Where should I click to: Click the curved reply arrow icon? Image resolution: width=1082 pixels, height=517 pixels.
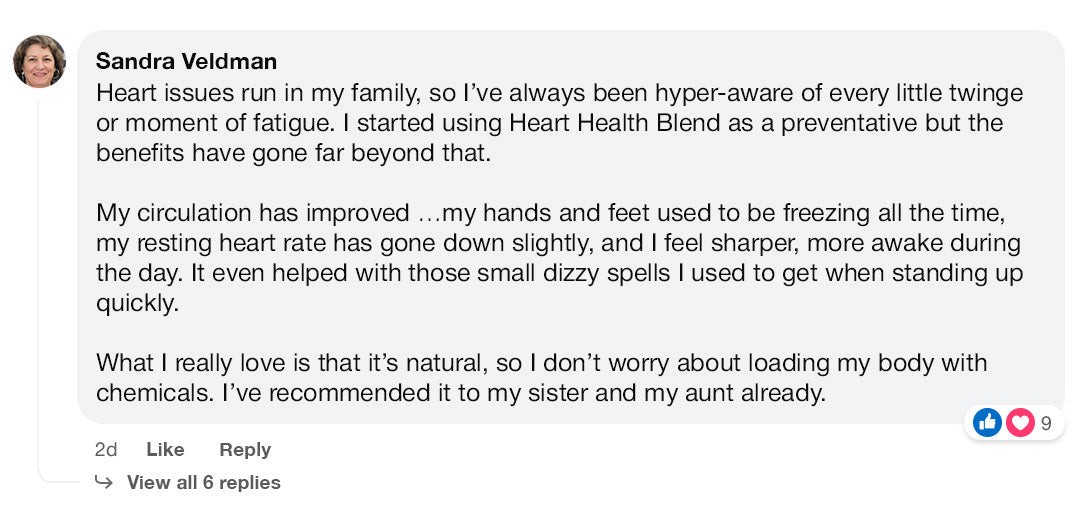pos(104,482)
